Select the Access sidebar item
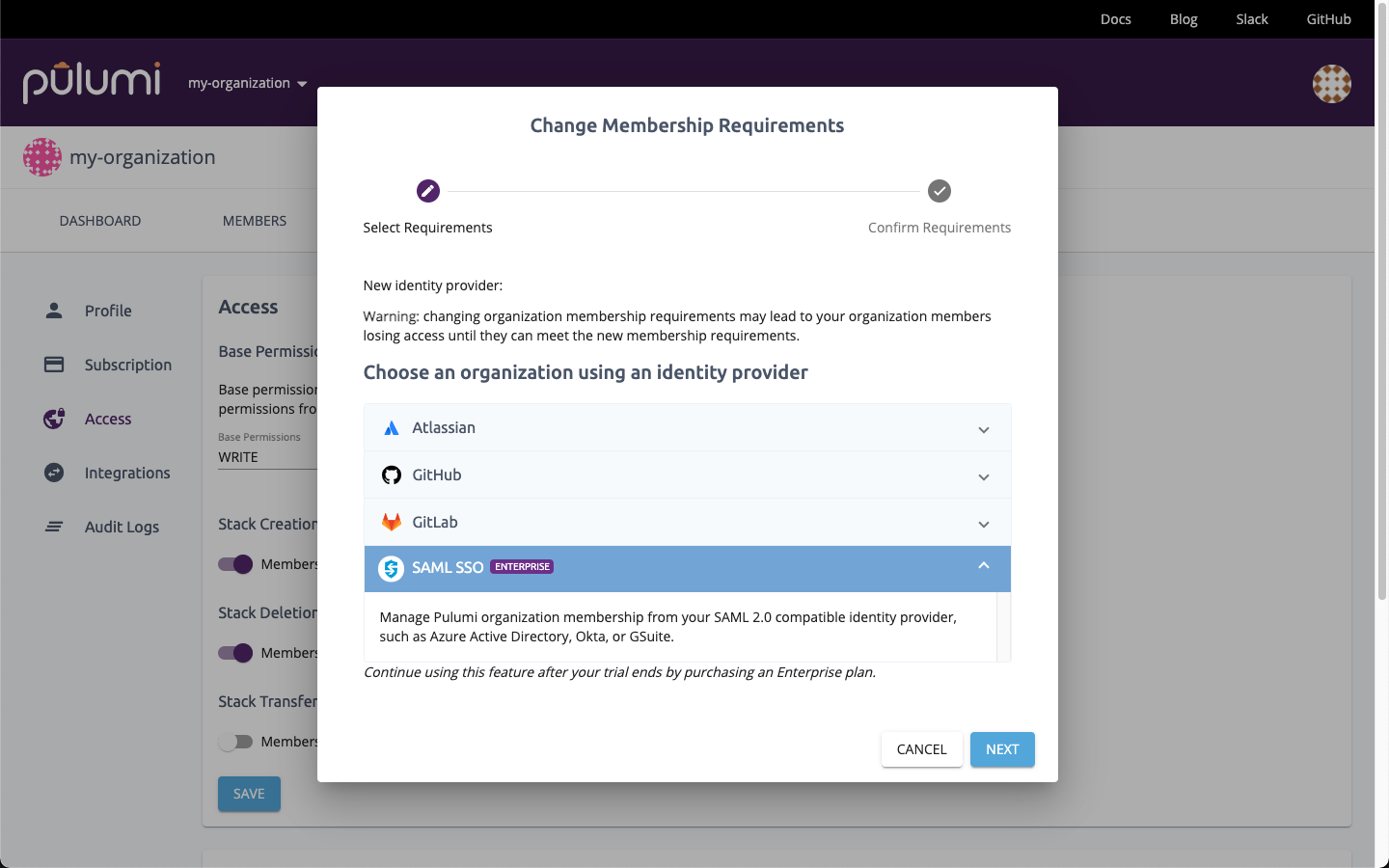Screen dimensions: 1389x868 click(108, 419)
